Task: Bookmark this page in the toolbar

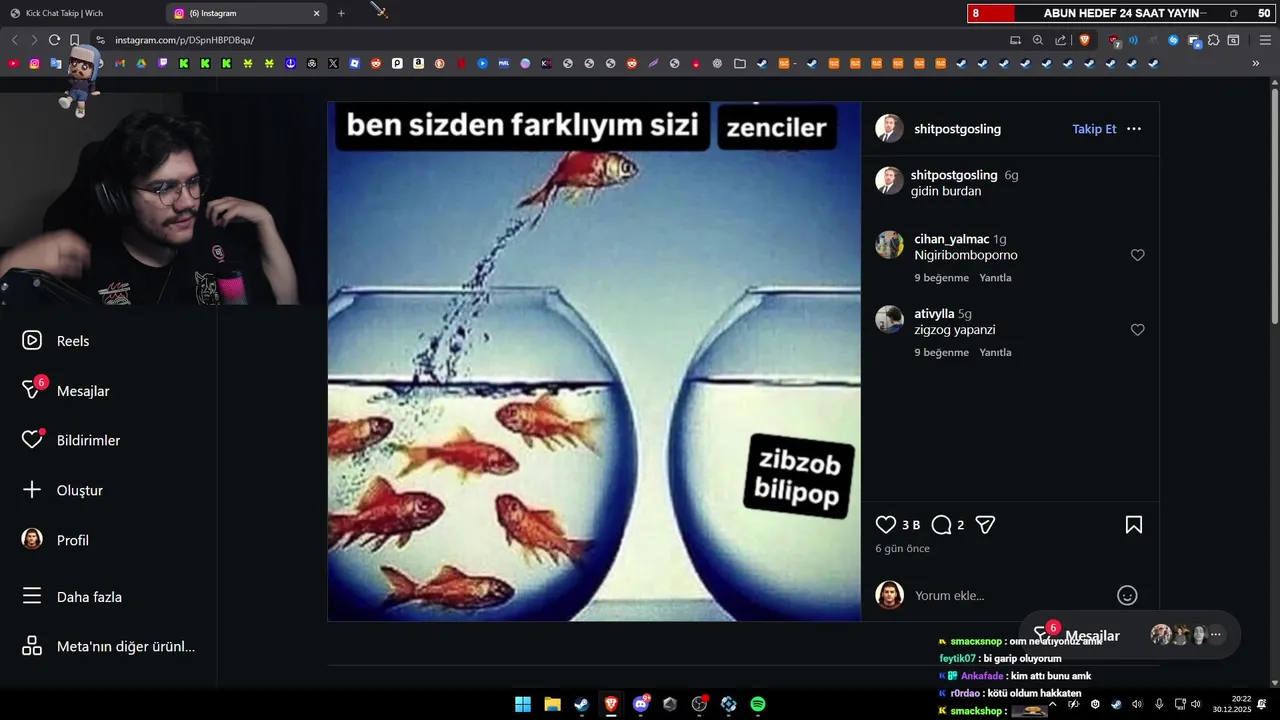Action: [x=74, y=40]
